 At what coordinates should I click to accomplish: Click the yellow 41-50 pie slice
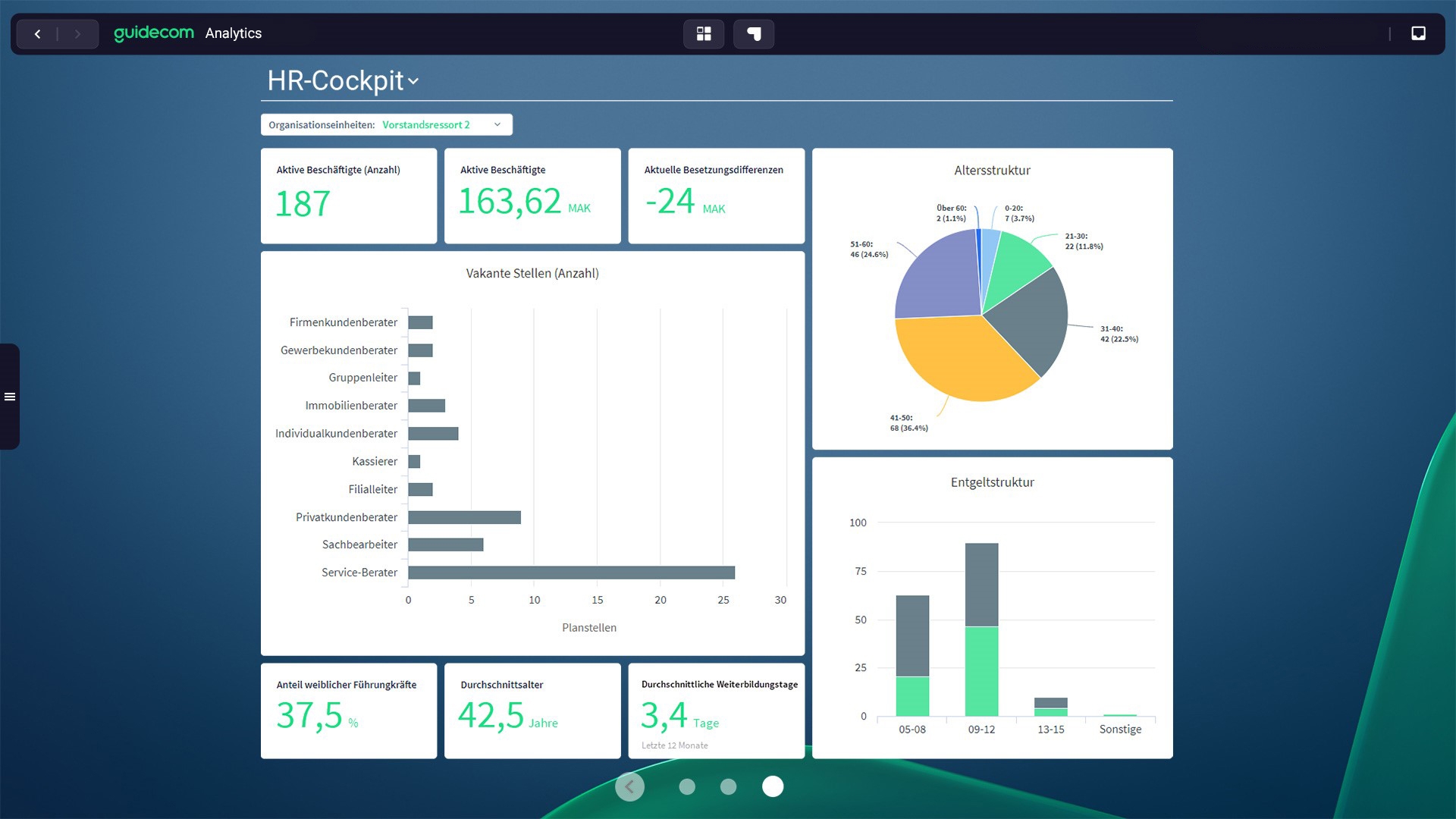click(959, 360)
